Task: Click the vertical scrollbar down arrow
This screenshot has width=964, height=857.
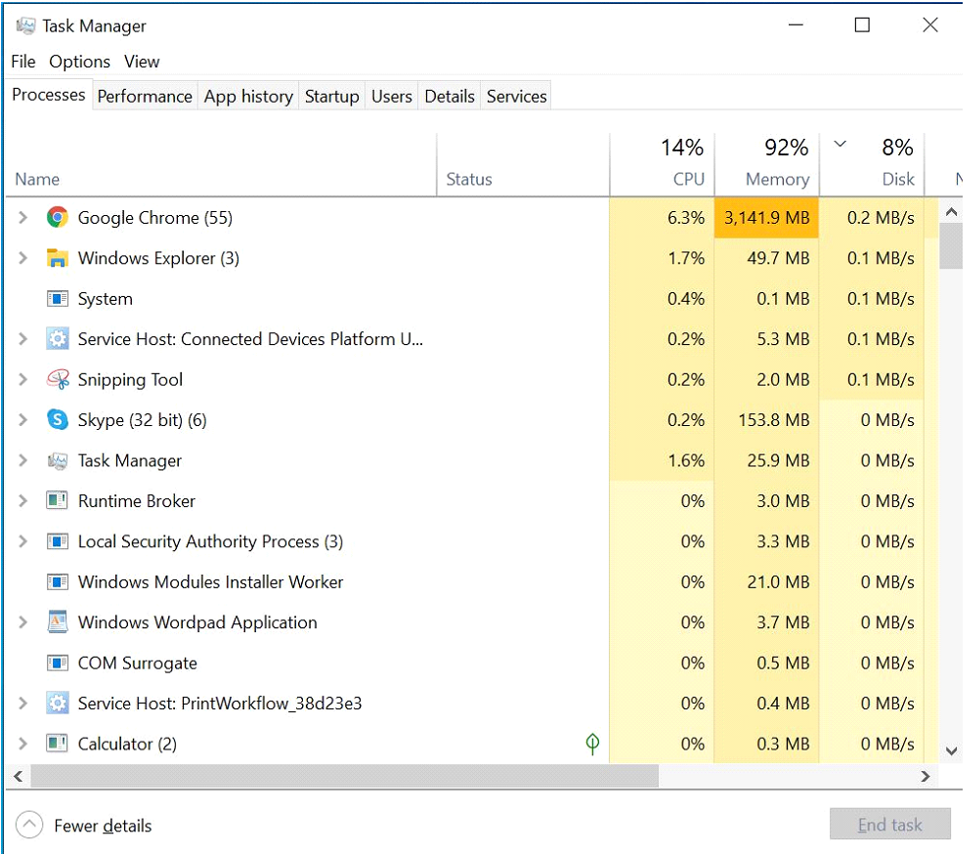Action: 951,751
